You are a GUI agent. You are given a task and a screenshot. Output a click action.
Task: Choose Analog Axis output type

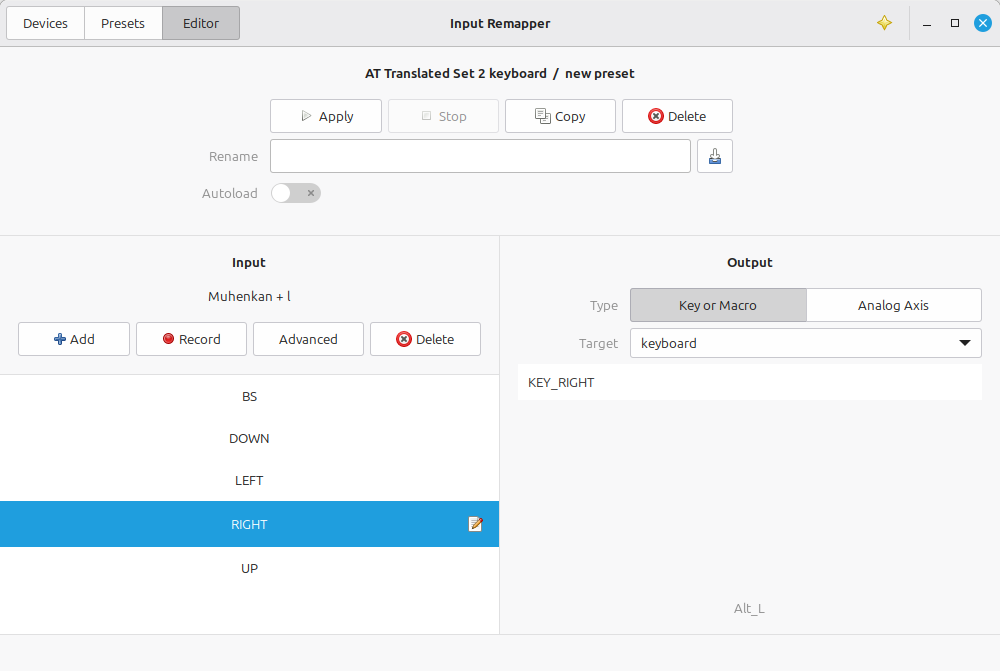(893, 306)
